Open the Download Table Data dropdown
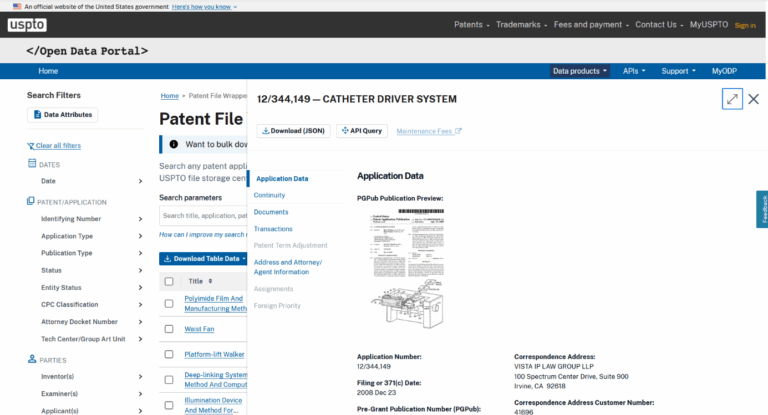 coord(203,258)
